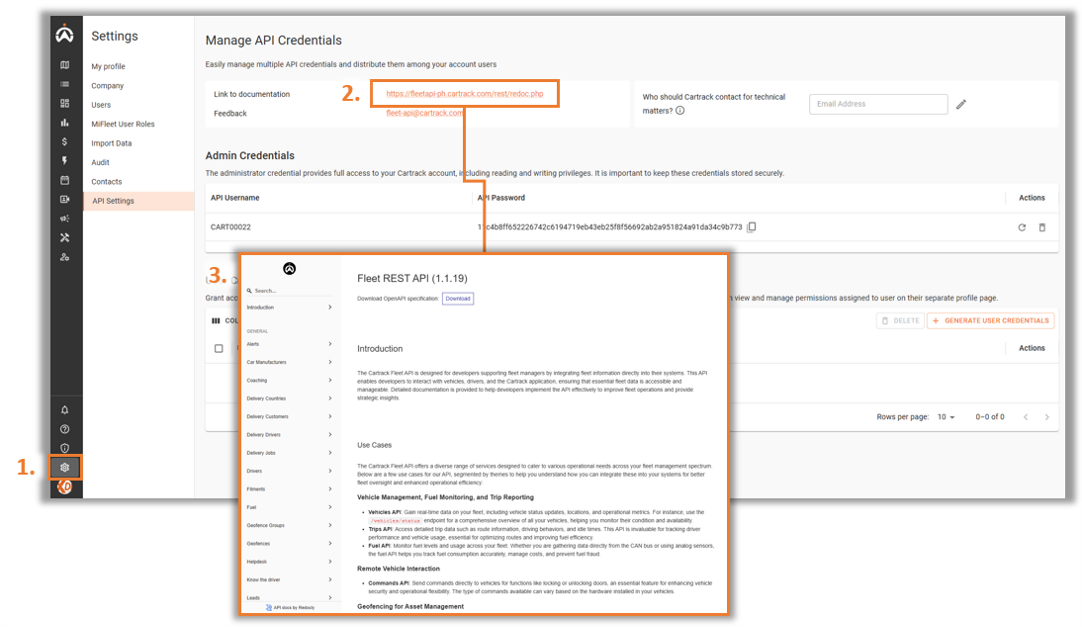
Task: Open the dollar sign costs icon
Action: [65, 141]
